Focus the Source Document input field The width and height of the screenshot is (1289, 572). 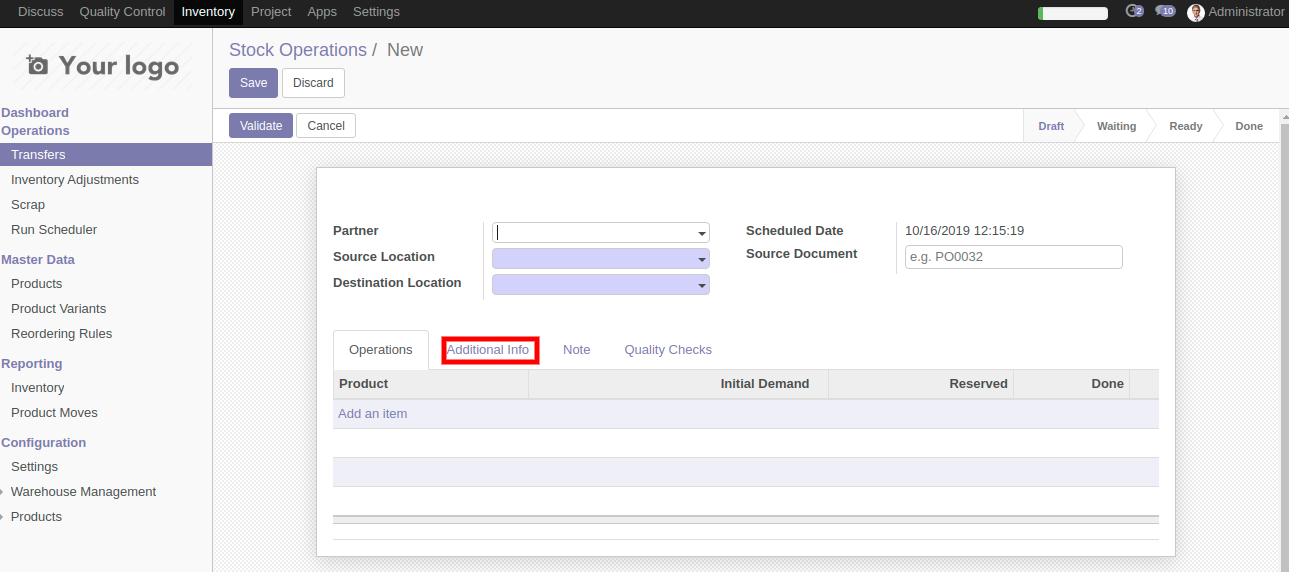tap(1013, 257)
